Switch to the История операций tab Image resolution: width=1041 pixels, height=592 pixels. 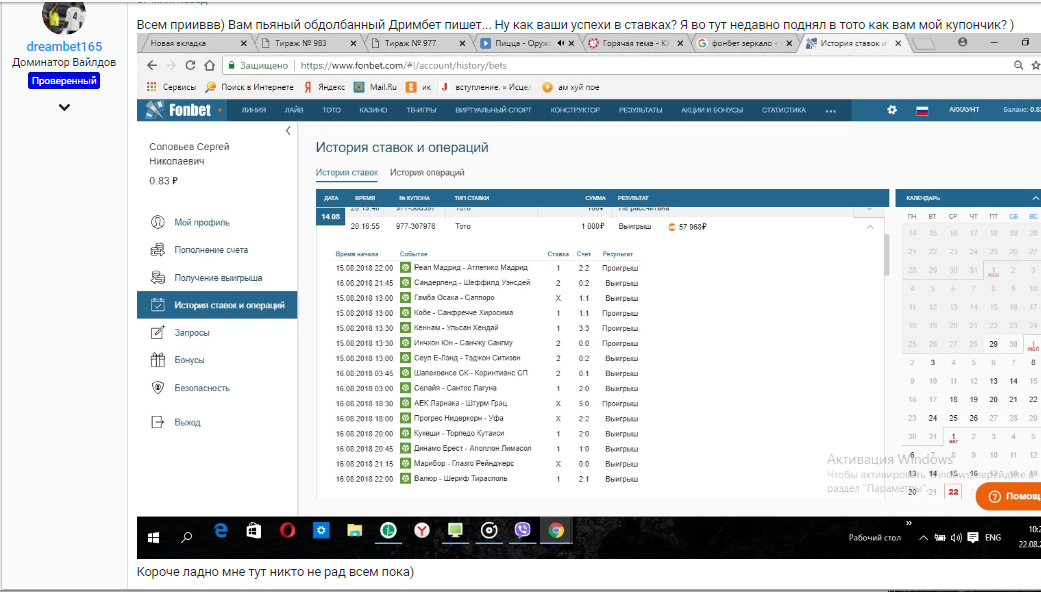(x=427, y=173)
